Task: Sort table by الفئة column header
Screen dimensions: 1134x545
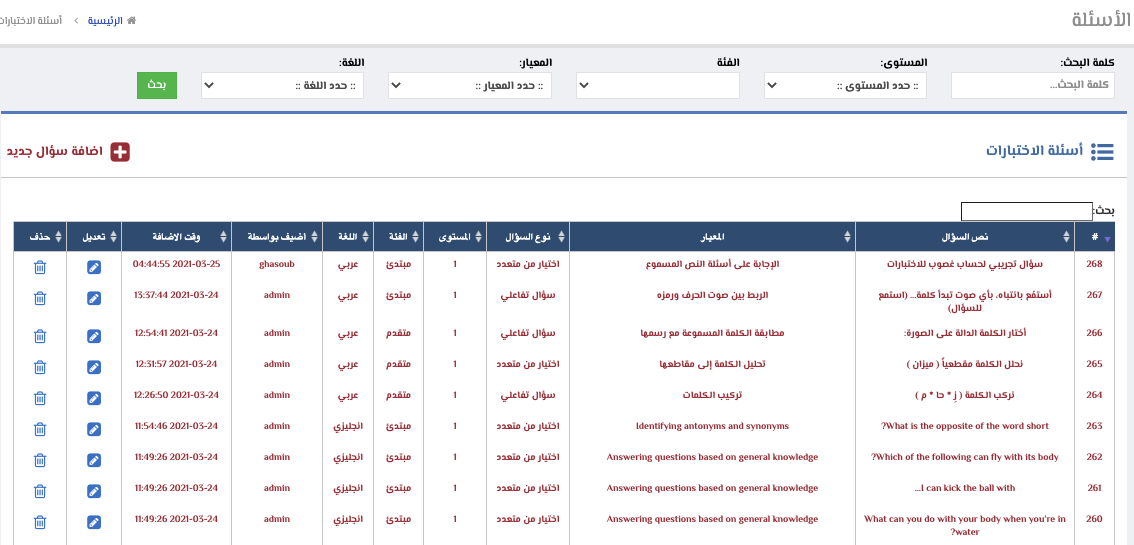Action: coord(398,236)
